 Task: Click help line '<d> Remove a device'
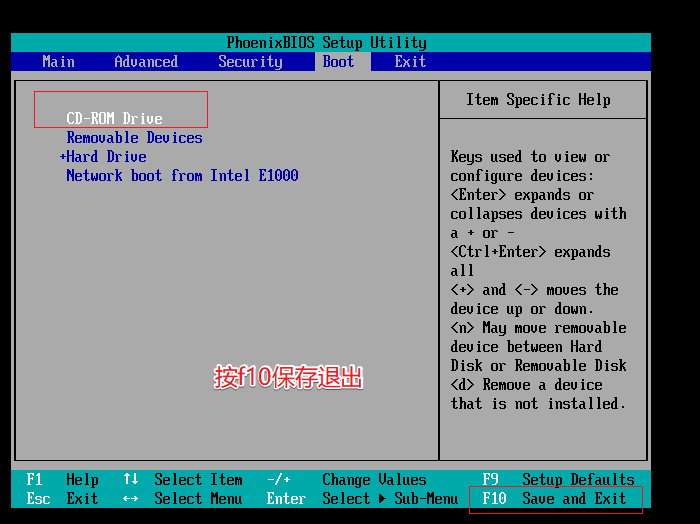tap(526, 385)
